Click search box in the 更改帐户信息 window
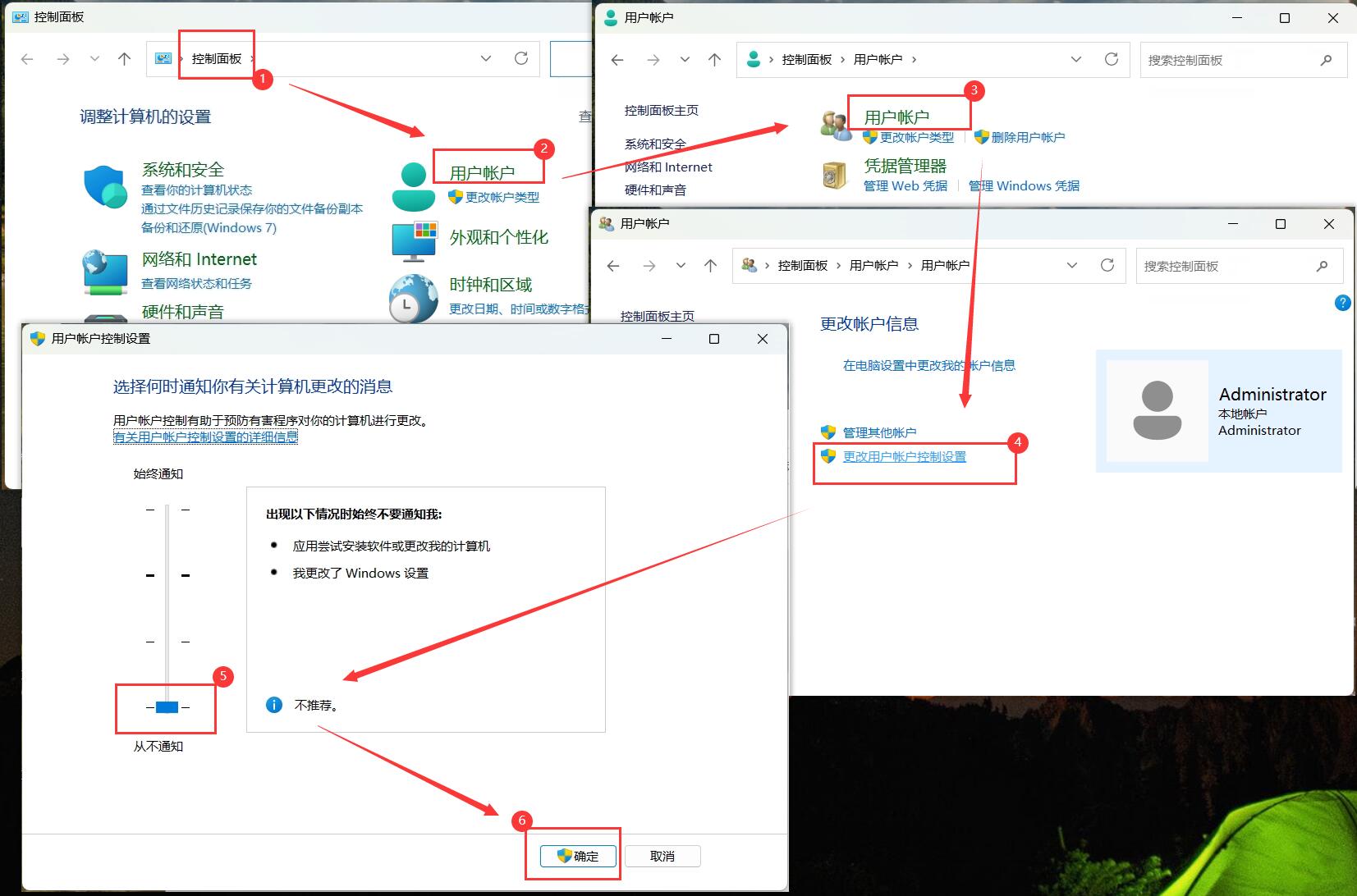 pos(1227,266)
